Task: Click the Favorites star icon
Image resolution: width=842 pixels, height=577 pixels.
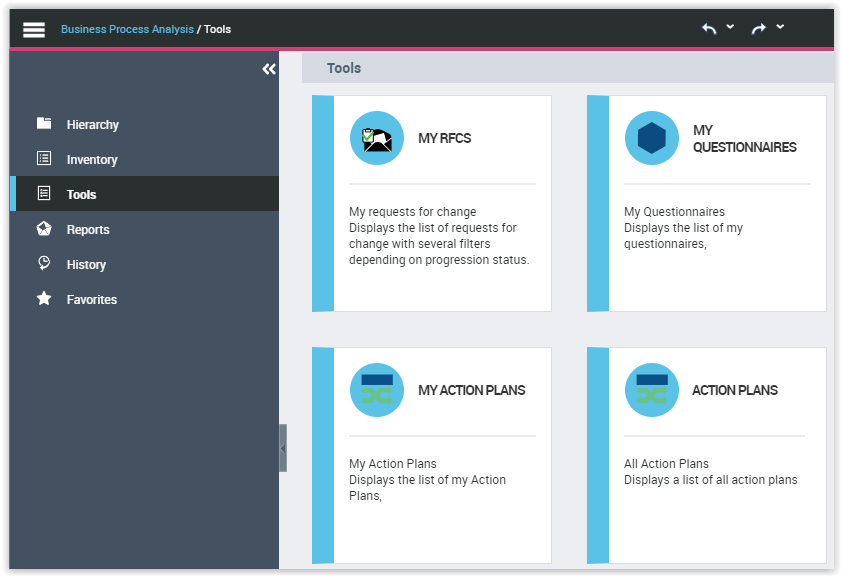Action: (44, 299)
